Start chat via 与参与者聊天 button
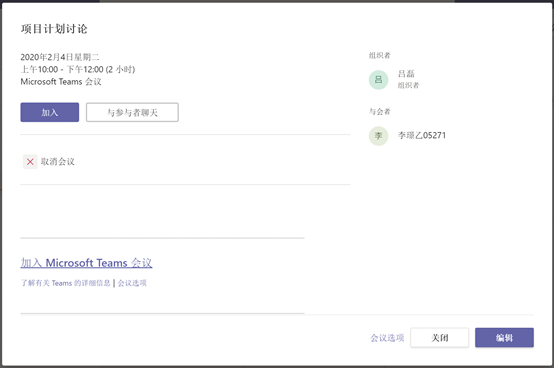Viewport: 554px width, 368px height. (x=132, y=112)
